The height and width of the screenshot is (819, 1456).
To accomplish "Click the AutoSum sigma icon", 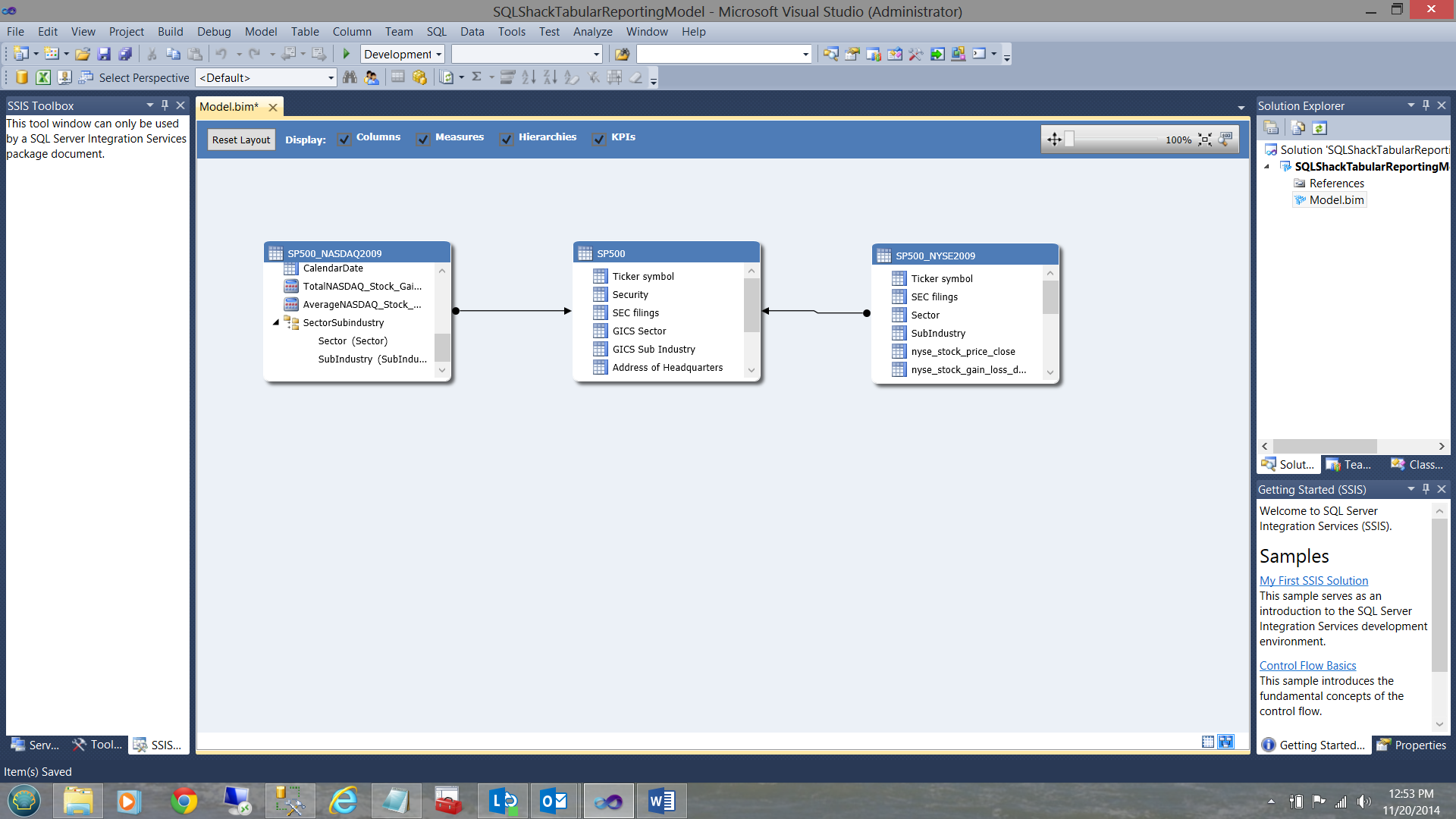I will (476, 77).
